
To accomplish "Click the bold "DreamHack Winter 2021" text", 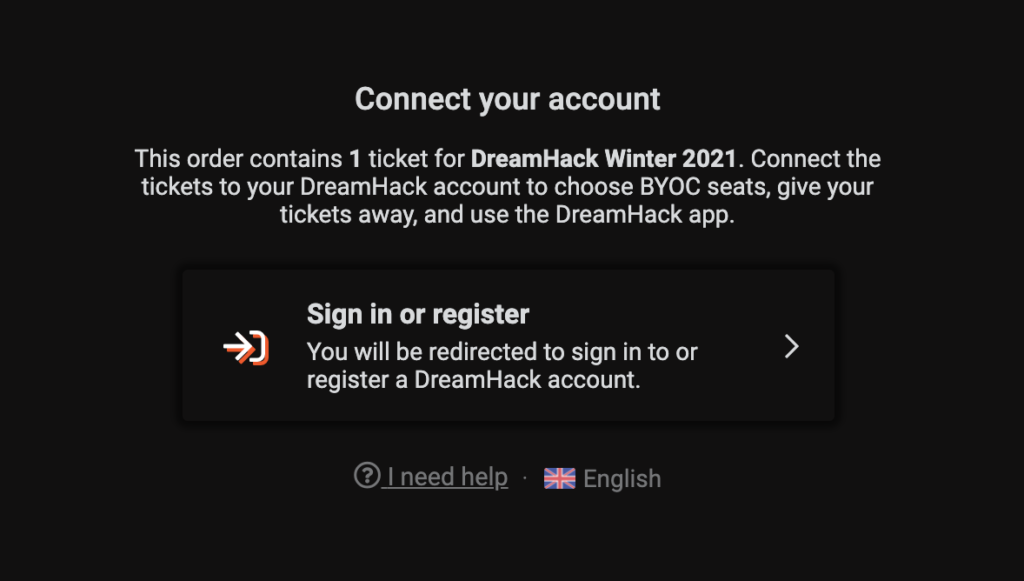I will click(603, 159).
